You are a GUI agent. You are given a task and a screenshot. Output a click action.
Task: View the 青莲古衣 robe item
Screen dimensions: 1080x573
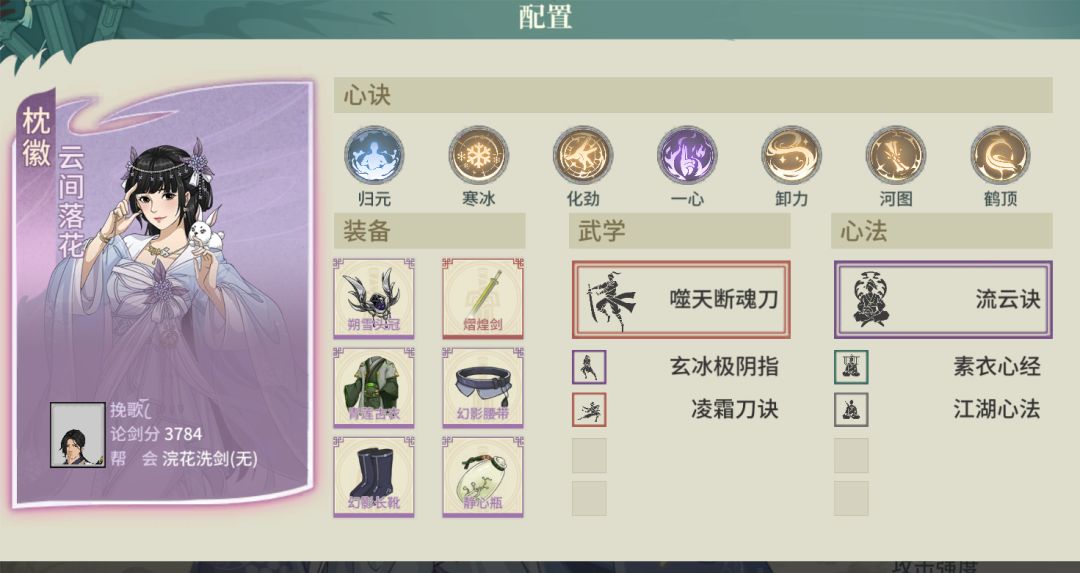tap(374, 387)
